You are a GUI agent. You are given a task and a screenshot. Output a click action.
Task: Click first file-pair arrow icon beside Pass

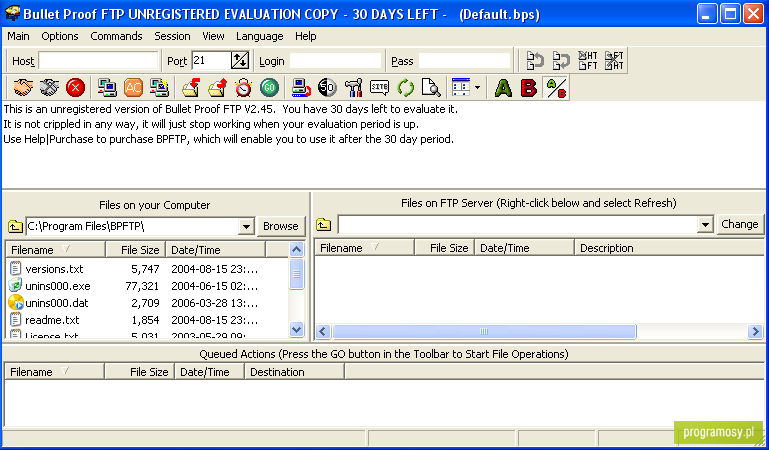tap(535, 60)
